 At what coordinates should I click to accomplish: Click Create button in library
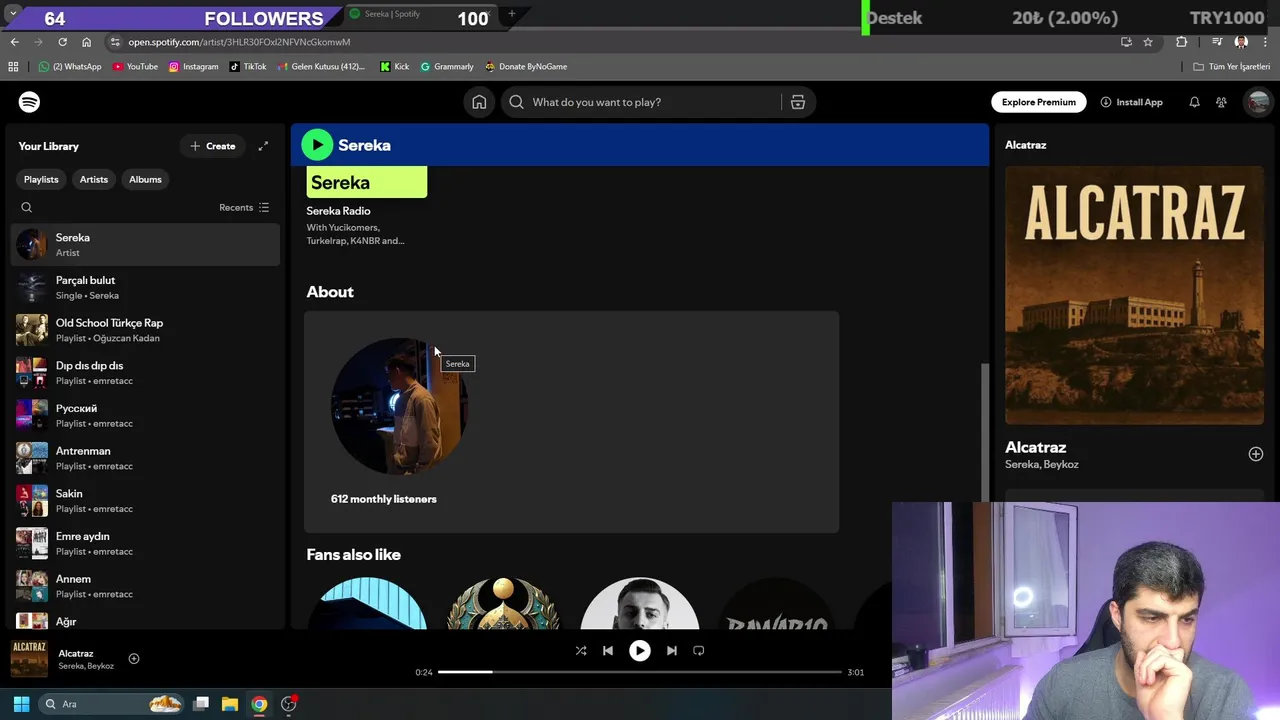tap(213, 146)
